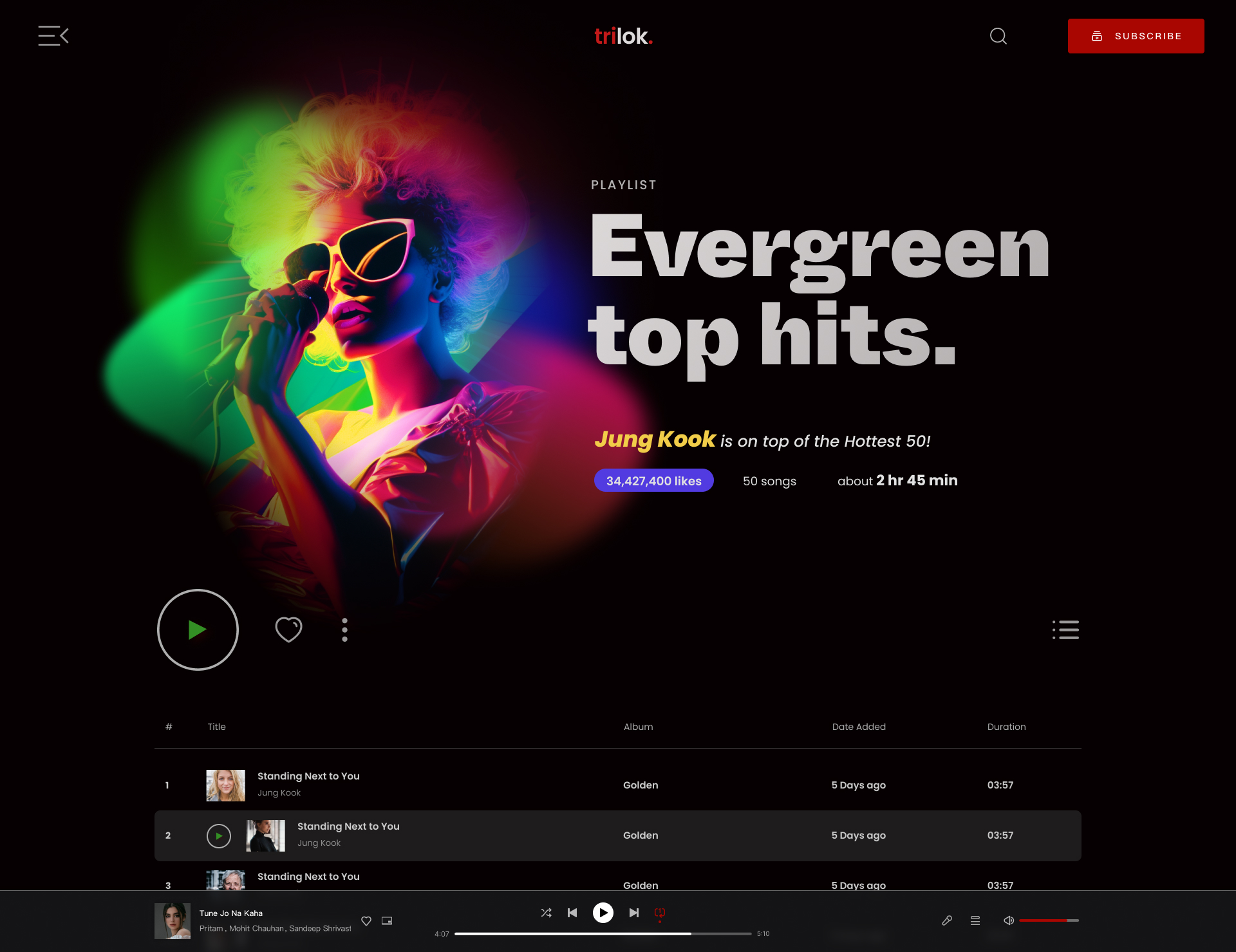Adjust the volume slider

point(1049,920)
